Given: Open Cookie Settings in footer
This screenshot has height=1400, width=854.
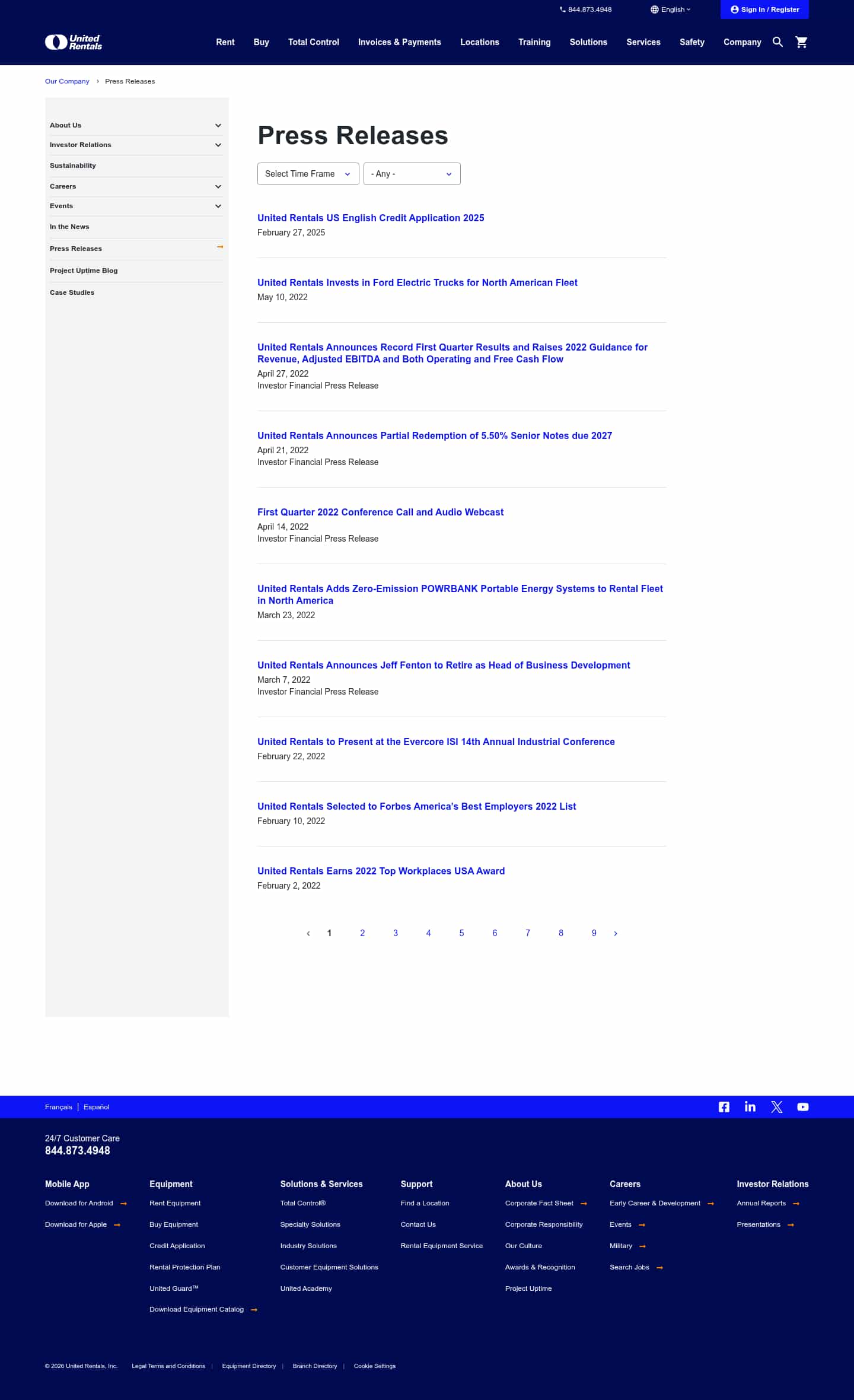Looking at the screenshot, I should [375, 1366].
